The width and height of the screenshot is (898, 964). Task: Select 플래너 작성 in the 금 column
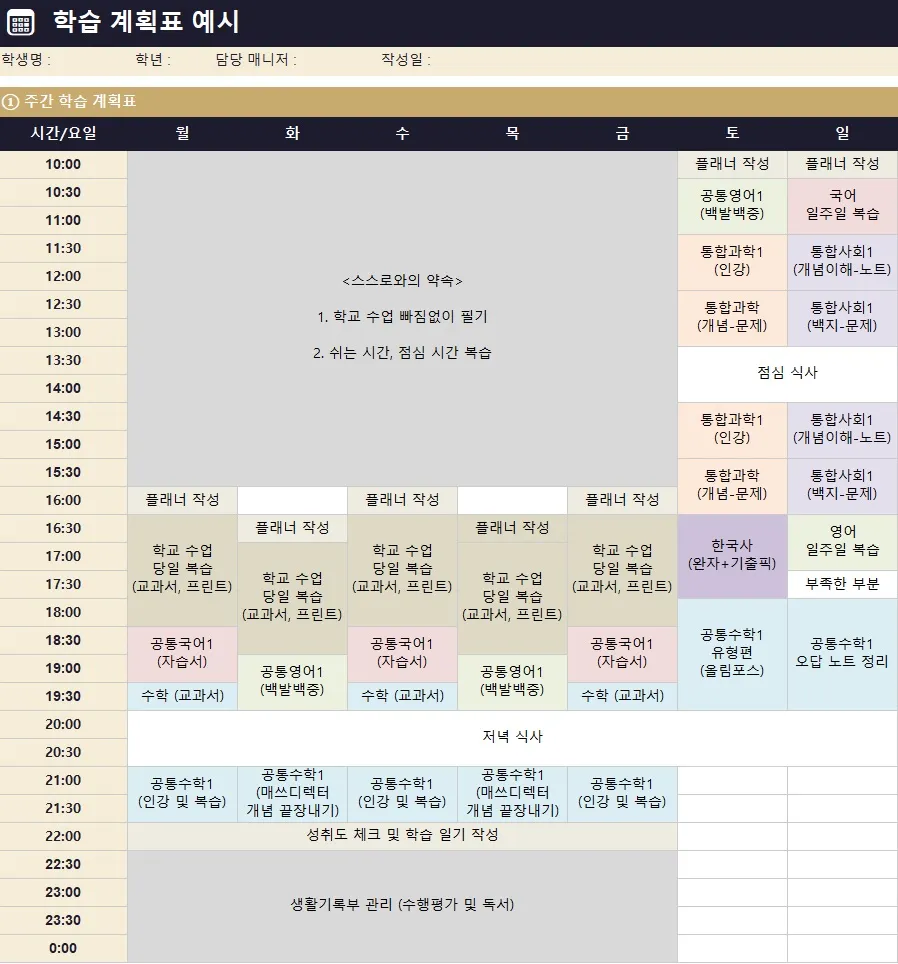(x=623, y=500)
